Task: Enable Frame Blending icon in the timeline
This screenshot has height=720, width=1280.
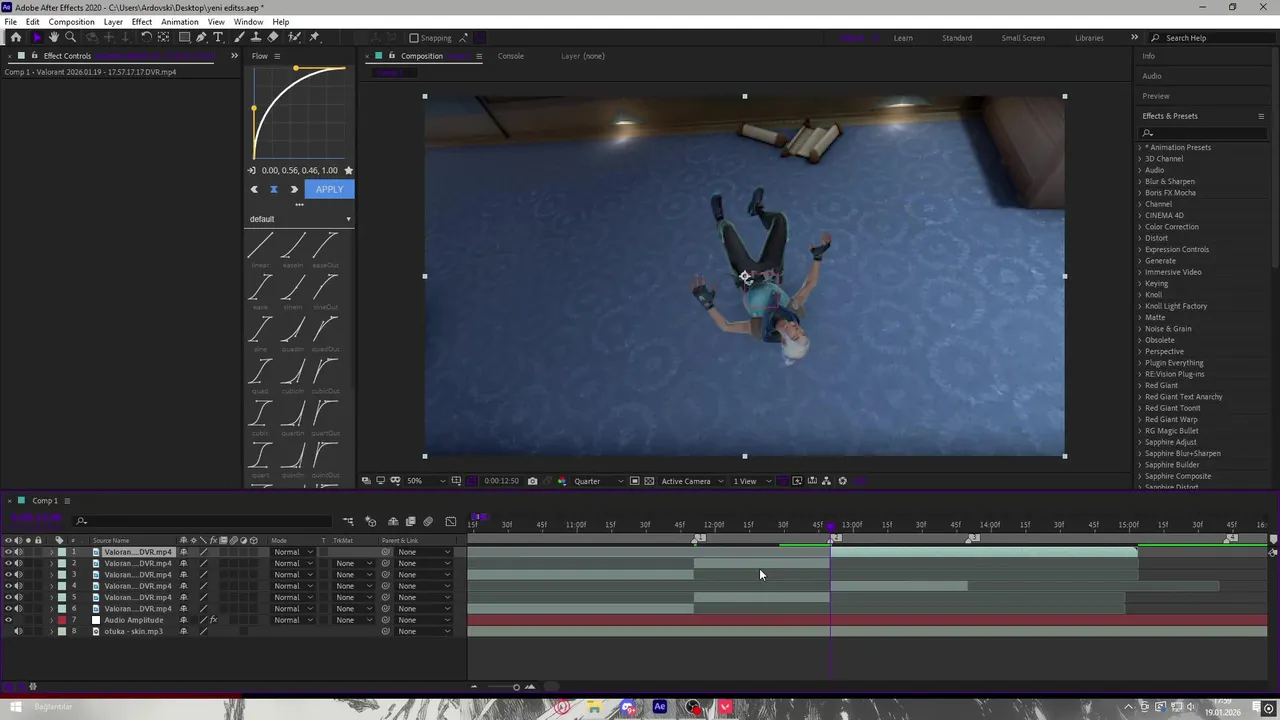Action: coord(410,522)
